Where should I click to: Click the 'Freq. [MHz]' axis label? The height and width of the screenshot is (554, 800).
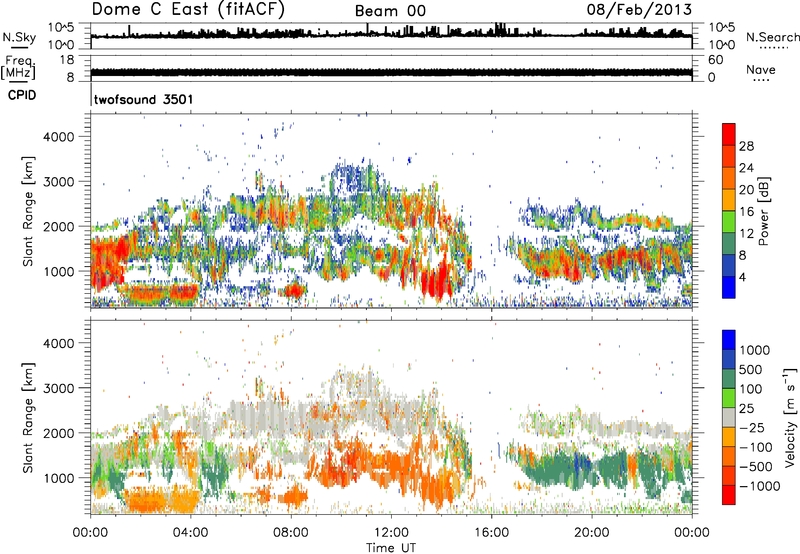pos(18,68)
